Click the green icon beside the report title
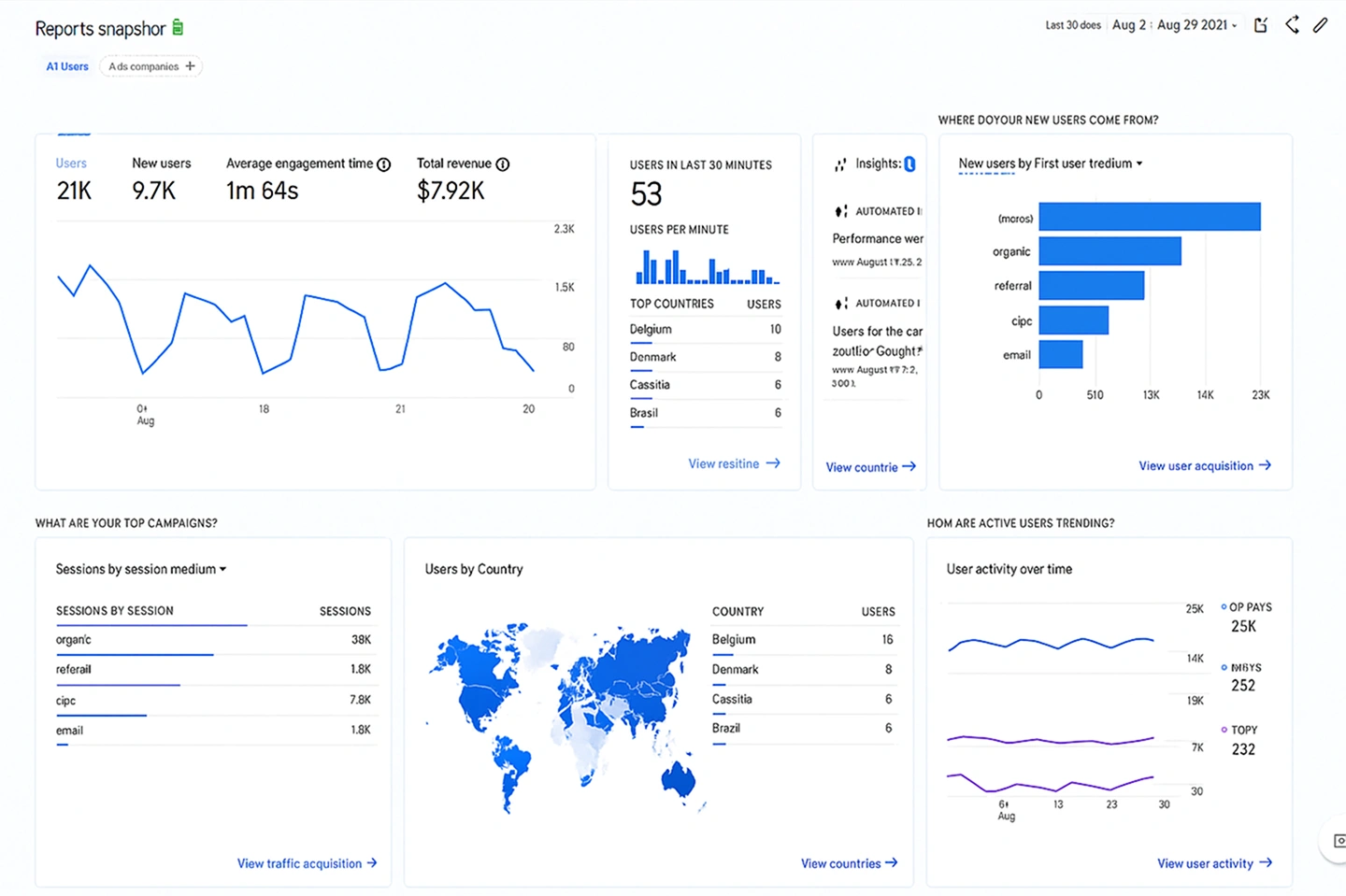The height and width of the screenshot is (896, 1346). 178,28
